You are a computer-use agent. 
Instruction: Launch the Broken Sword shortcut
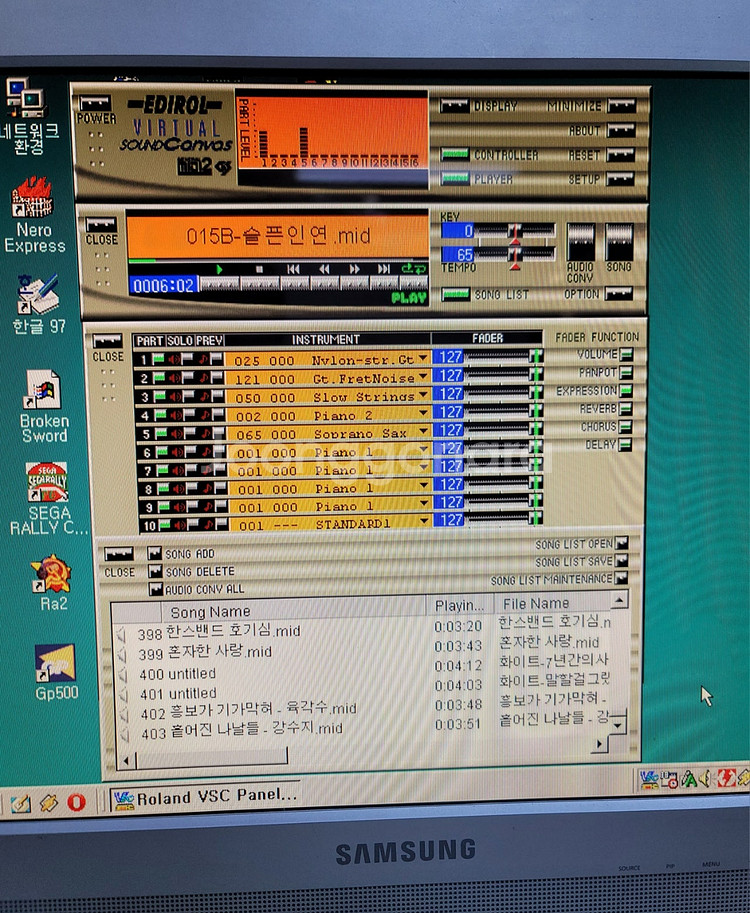43,406
